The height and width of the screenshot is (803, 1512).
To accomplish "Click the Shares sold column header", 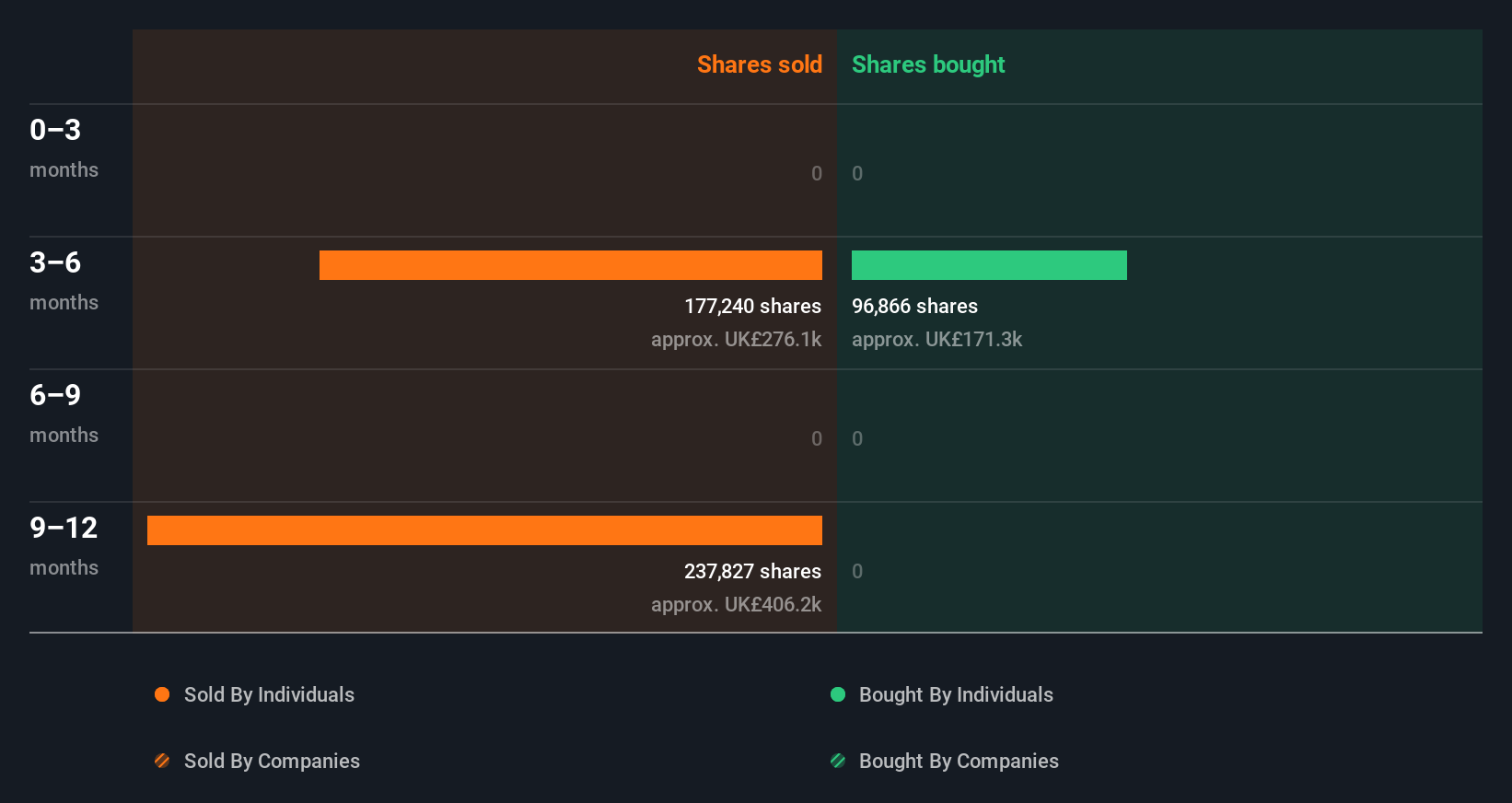I will click(x=760, y=64).
